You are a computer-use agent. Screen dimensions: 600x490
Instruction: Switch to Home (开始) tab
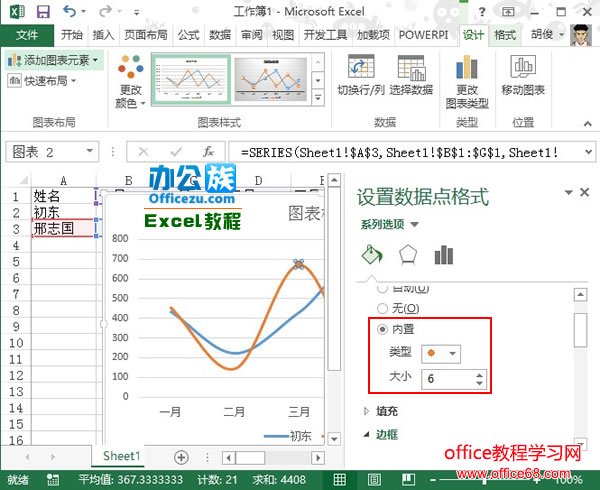pos(72,35)
